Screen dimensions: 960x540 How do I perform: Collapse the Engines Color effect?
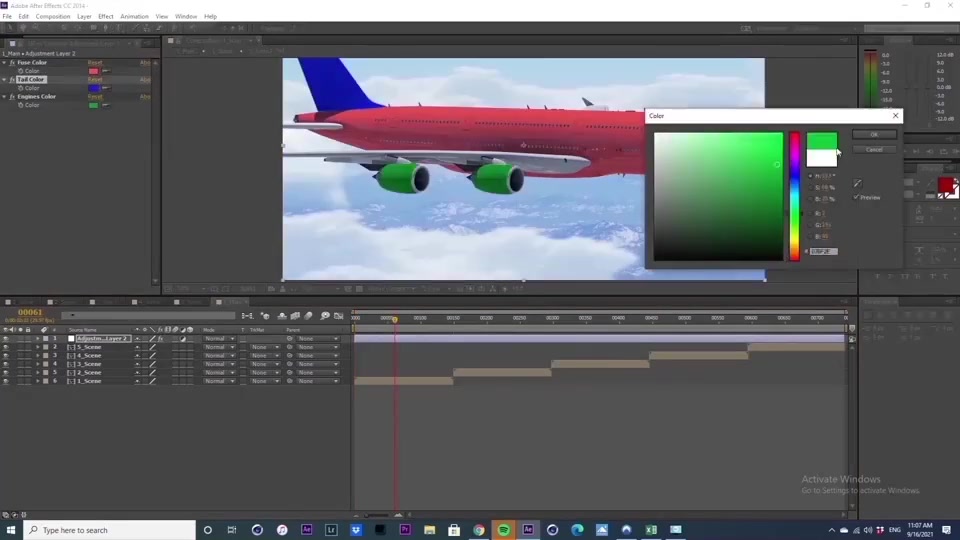4,97
